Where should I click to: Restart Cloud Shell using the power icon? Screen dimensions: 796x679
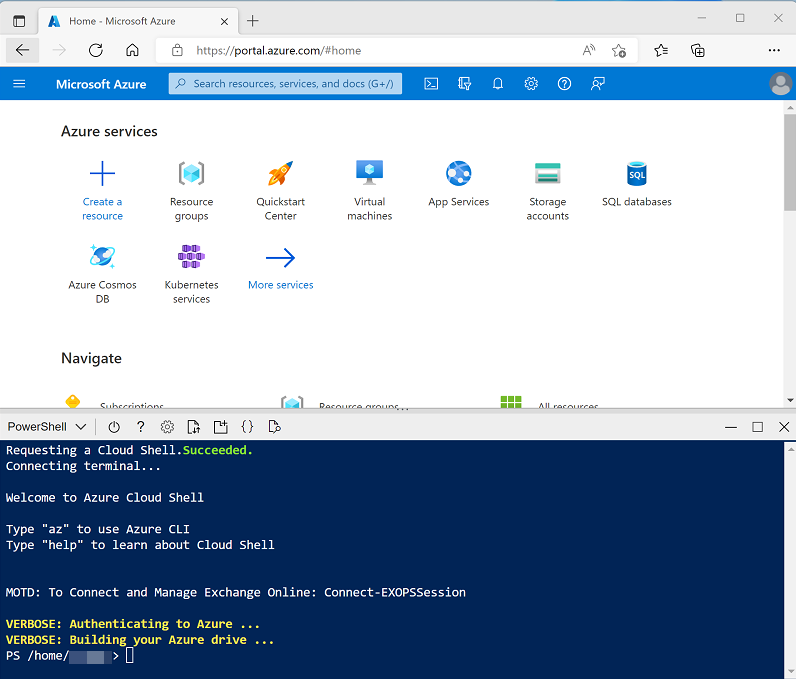(x=114, y=427)
